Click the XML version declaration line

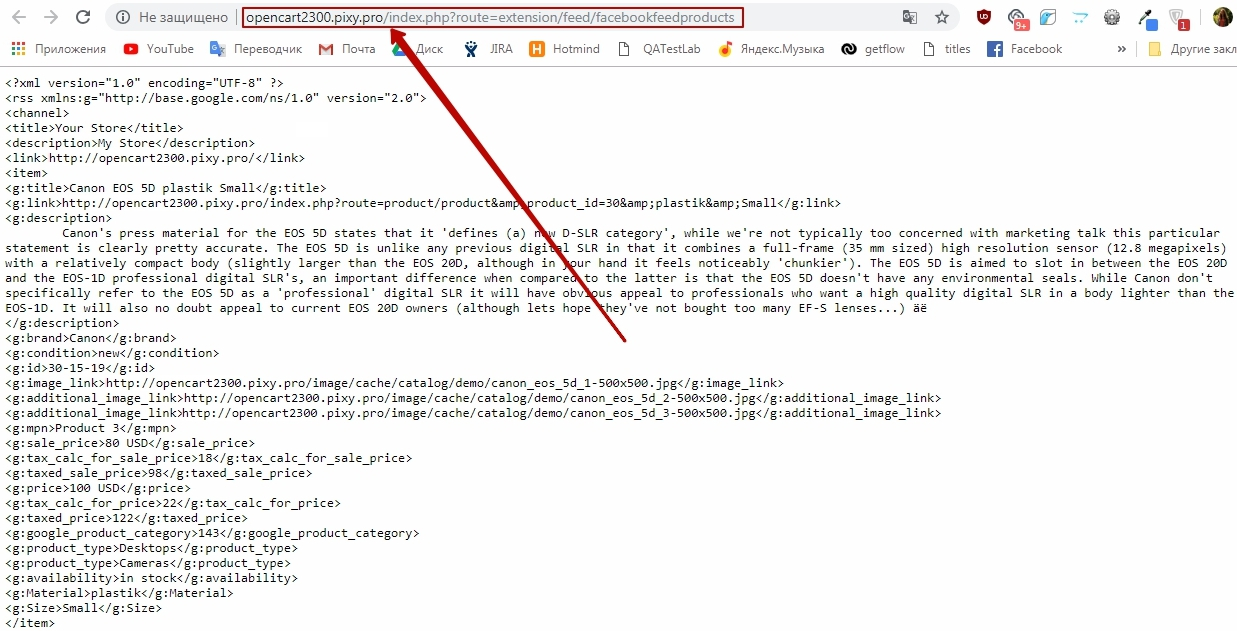point(144,84)
